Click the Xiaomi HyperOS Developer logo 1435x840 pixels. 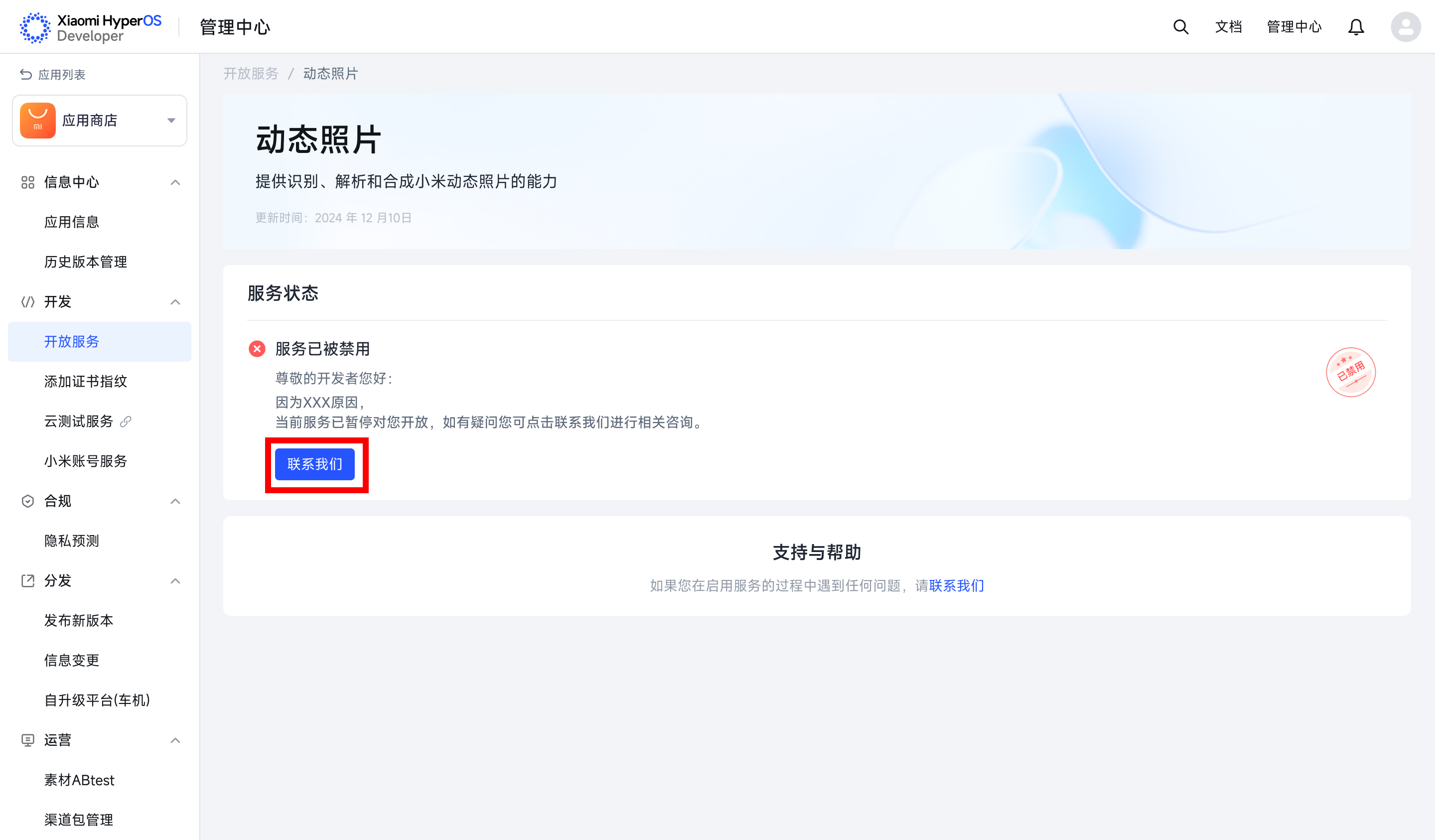coord(91,27)
